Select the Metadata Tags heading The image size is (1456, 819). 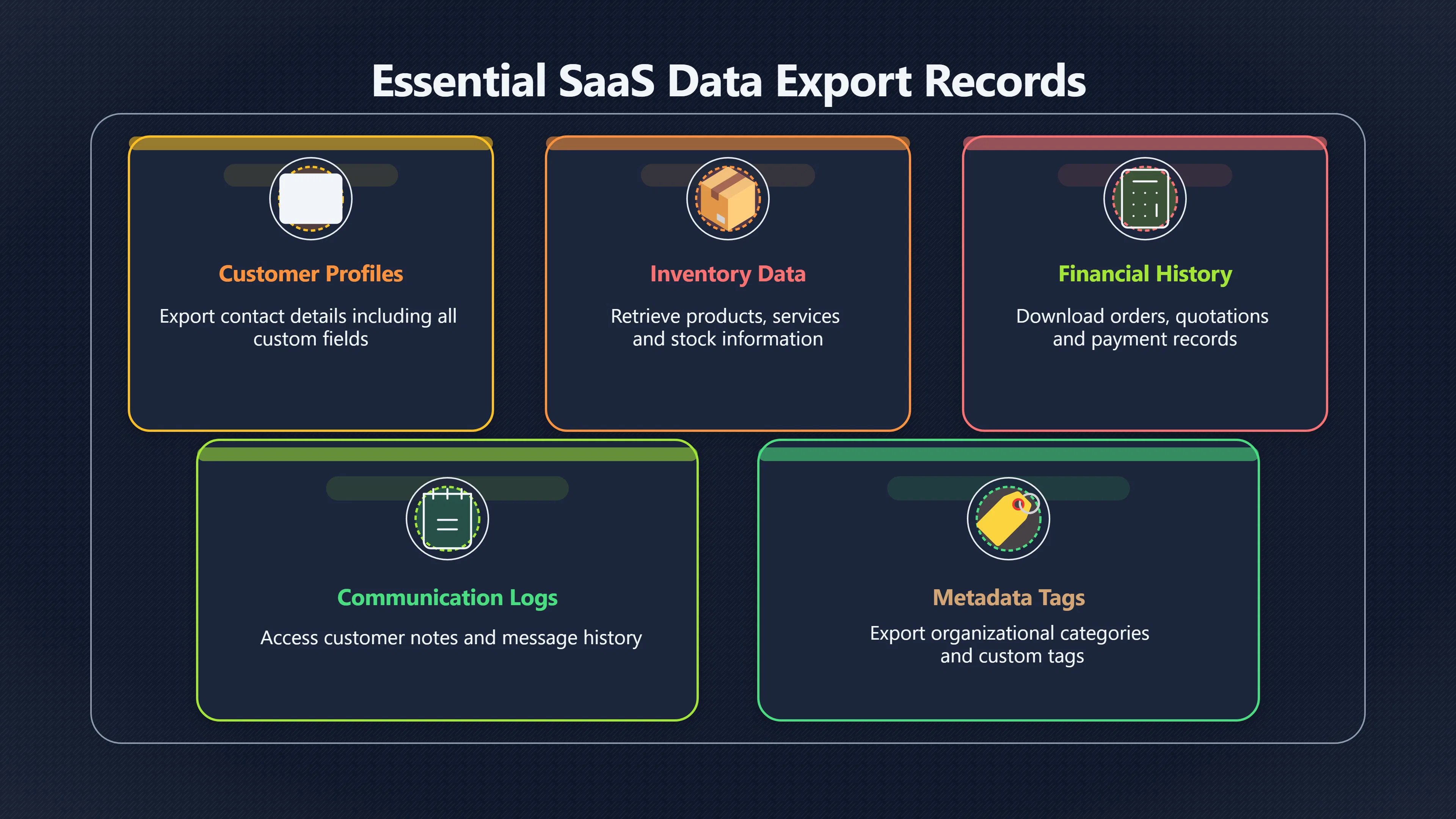coord(1009,598)
